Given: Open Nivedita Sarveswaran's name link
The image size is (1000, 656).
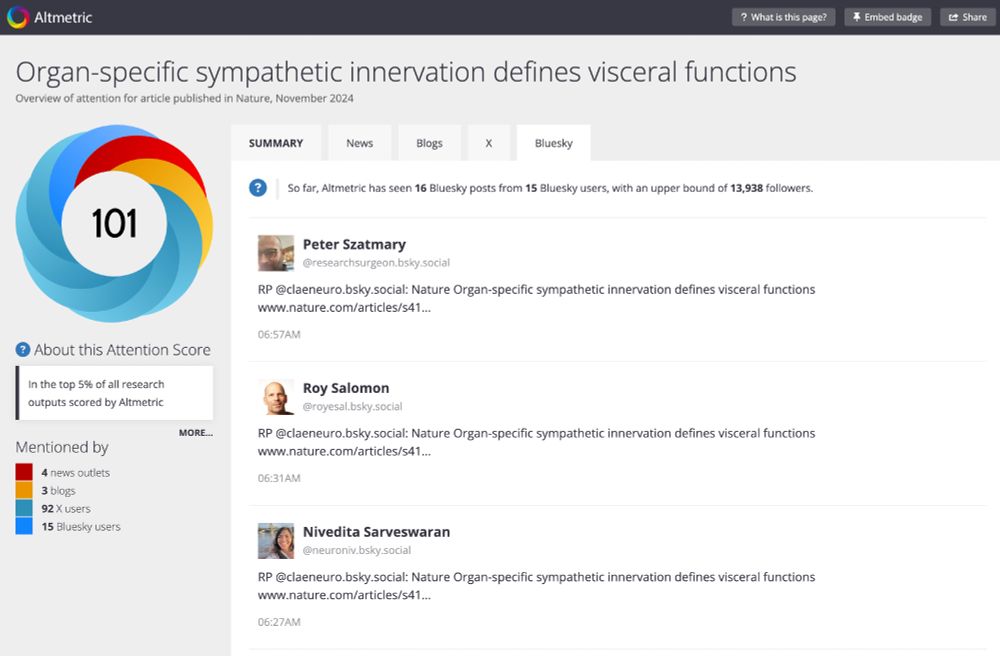Looking at the screenshot, I should (x=376, y=532).
